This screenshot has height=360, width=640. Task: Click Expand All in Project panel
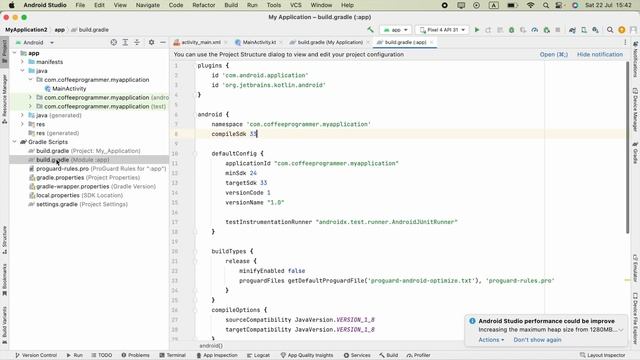[x=125, y=42]
